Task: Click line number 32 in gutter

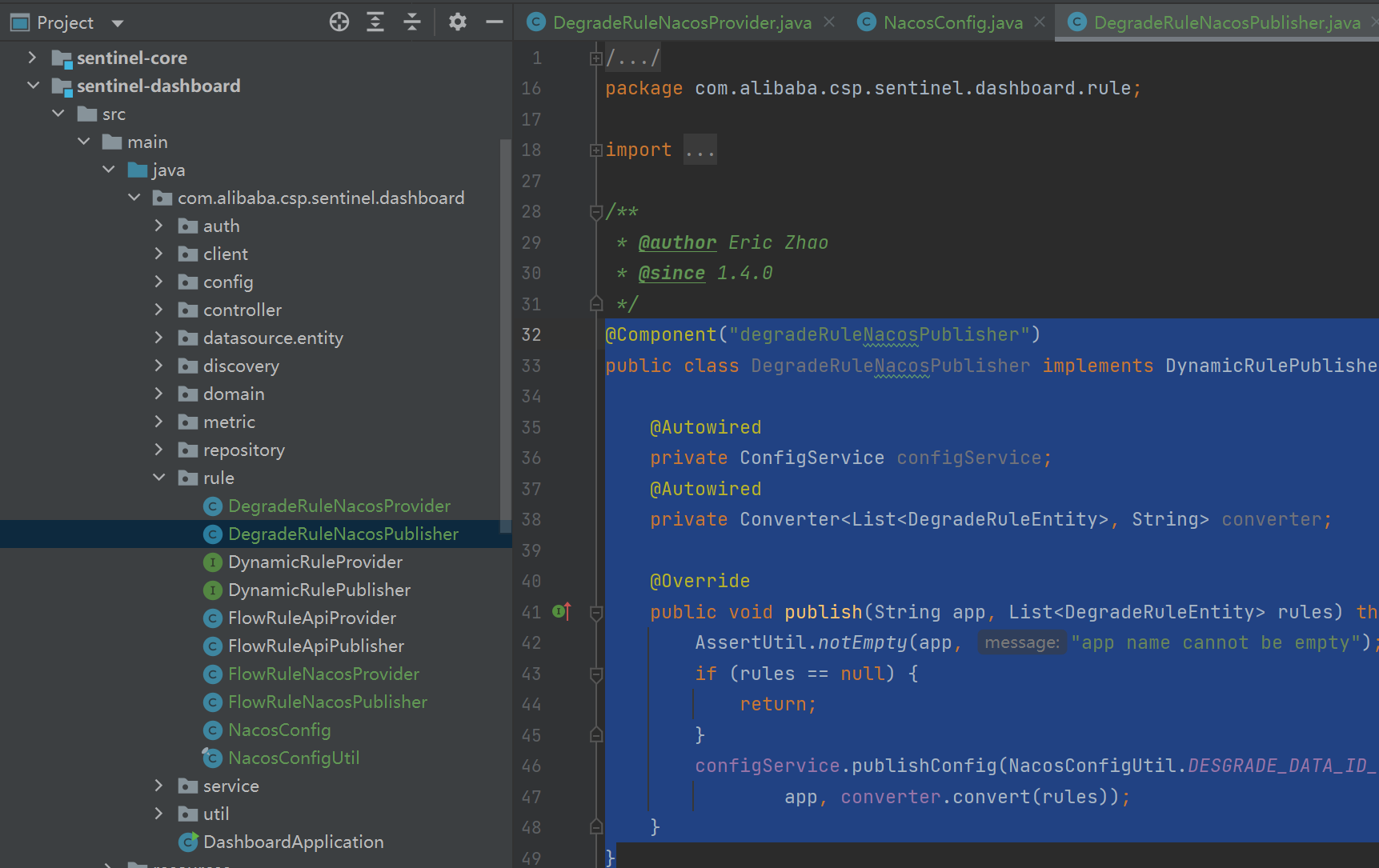Action: pos(531,334)
